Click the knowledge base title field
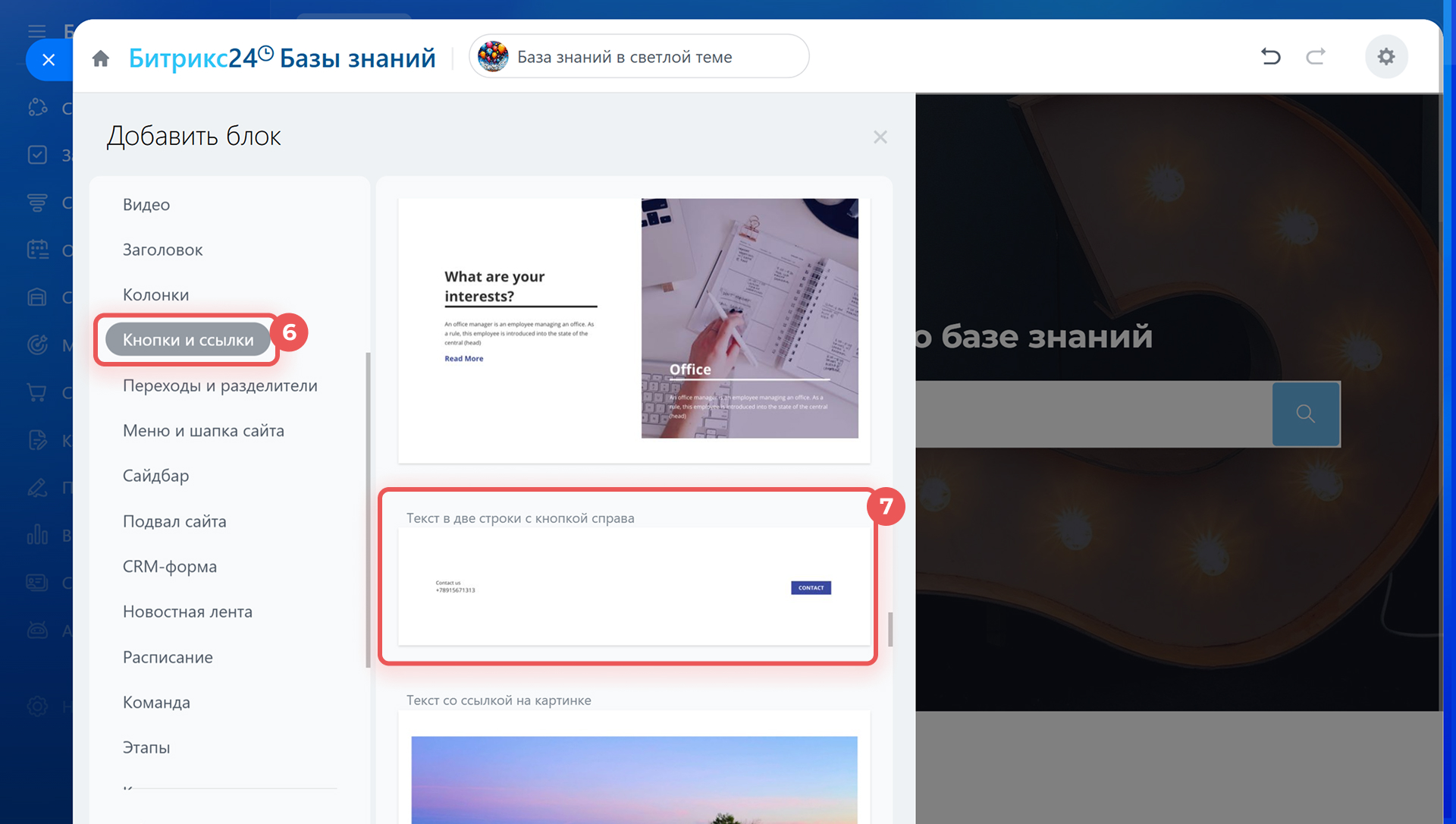This screenshot has height=824, width=1456. [639, 56]
